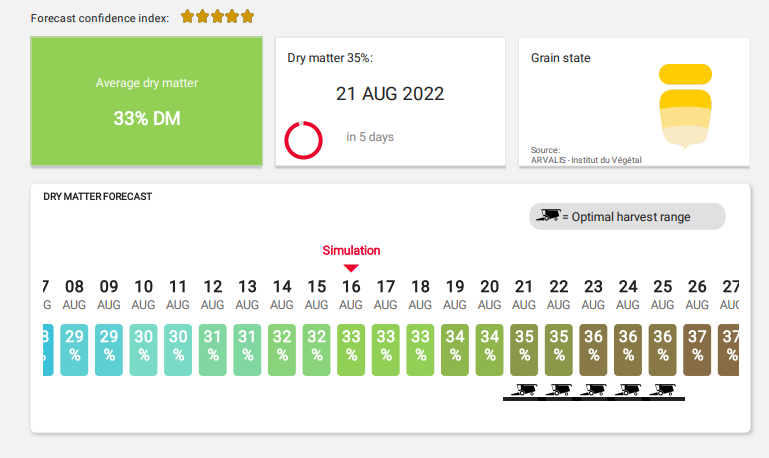Click the red circular progress ring
This screenshot has height=458, width=769.
[x=303, y=140]
